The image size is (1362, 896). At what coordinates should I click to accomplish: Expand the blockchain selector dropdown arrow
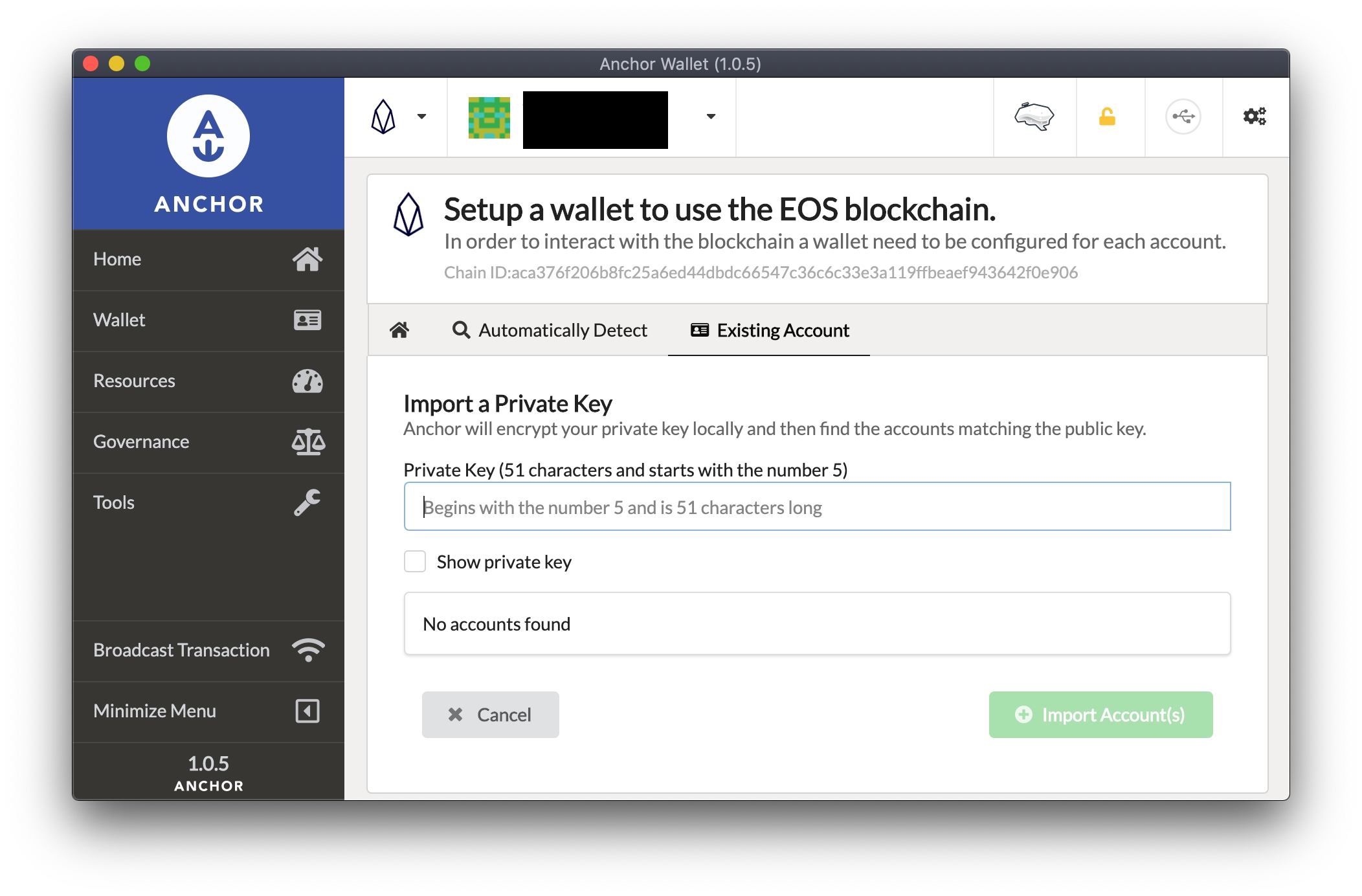click(421, 117)
